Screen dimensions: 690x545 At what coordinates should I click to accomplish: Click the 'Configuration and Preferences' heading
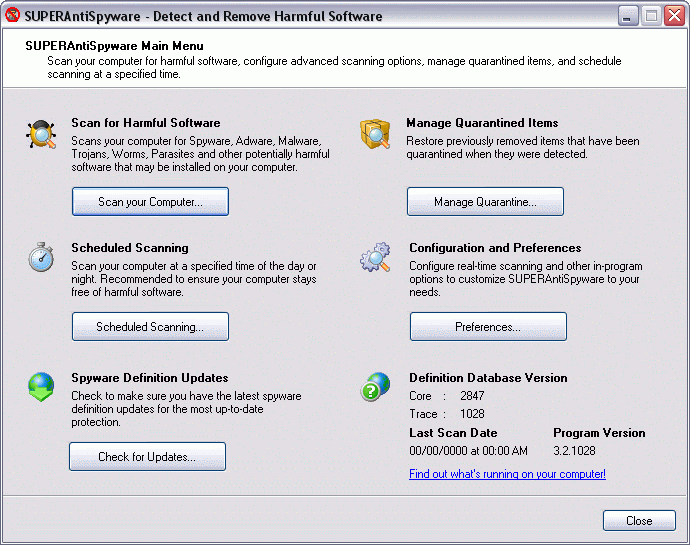tap(495, 248)
